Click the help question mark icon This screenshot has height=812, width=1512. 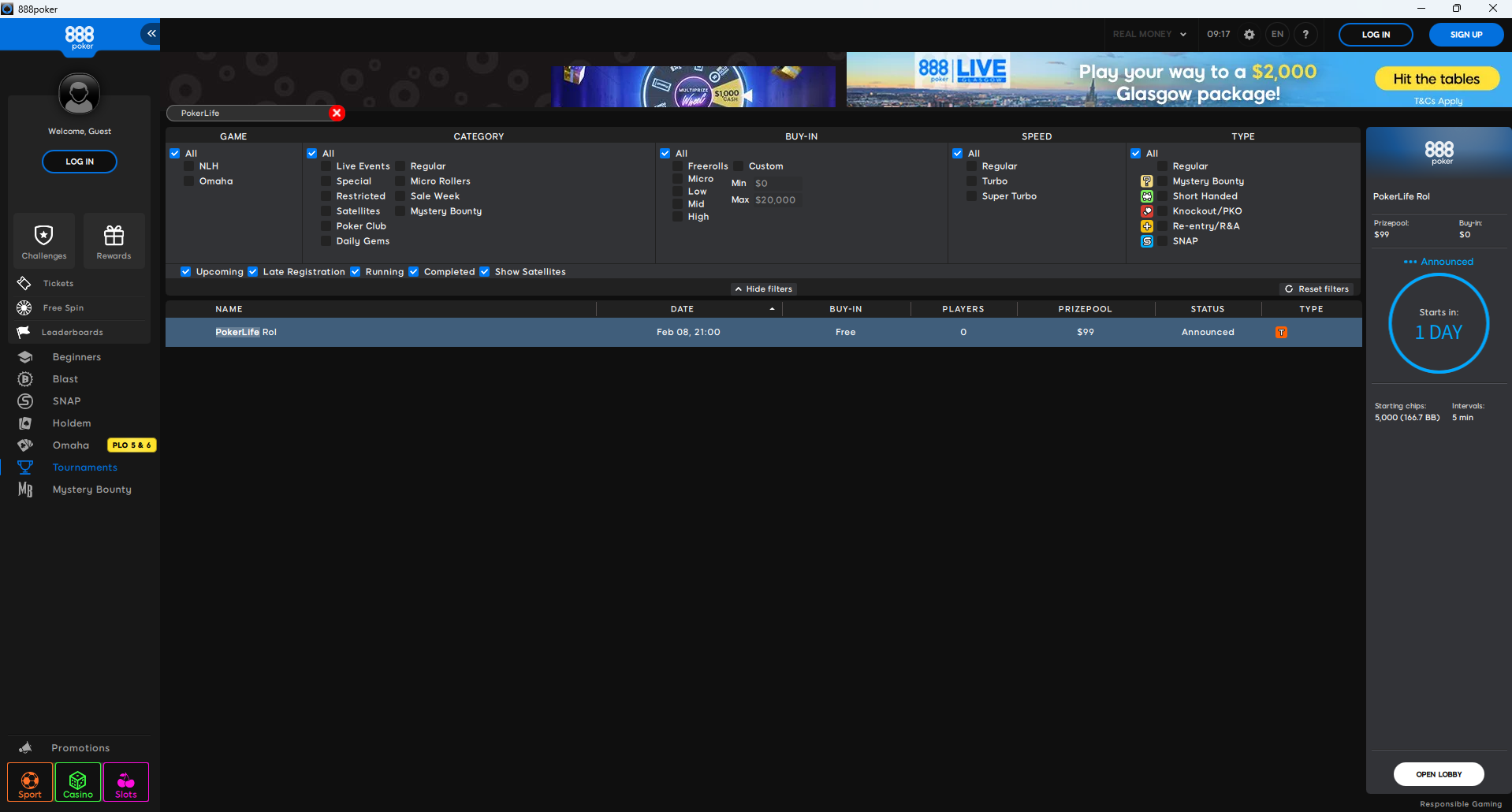pyautogui.click(x=1305, y=35)
